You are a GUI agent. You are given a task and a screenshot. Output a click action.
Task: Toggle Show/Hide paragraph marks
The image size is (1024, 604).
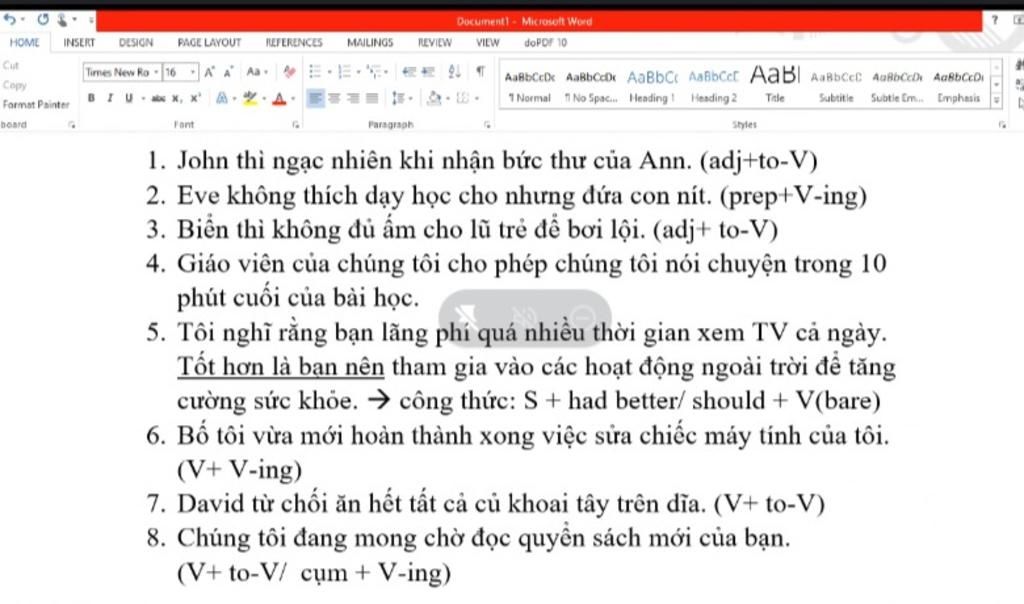tap(481, 72)
